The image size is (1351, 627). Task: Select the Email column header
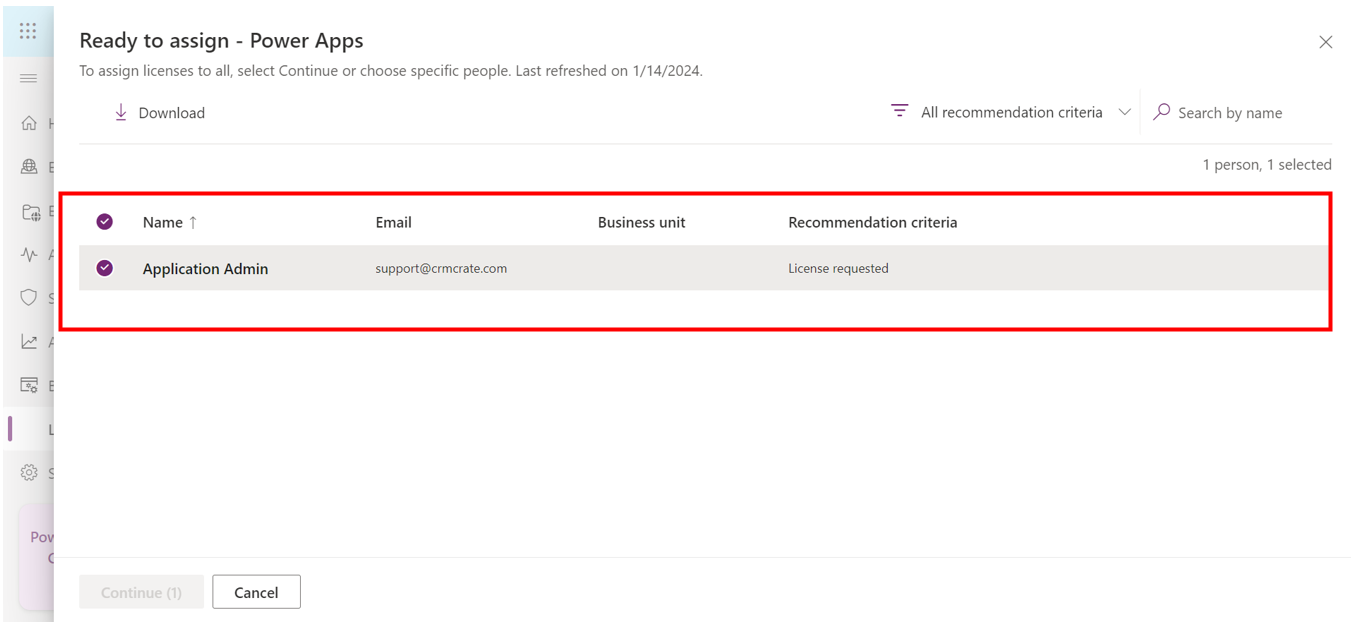[x=393, y=222]
